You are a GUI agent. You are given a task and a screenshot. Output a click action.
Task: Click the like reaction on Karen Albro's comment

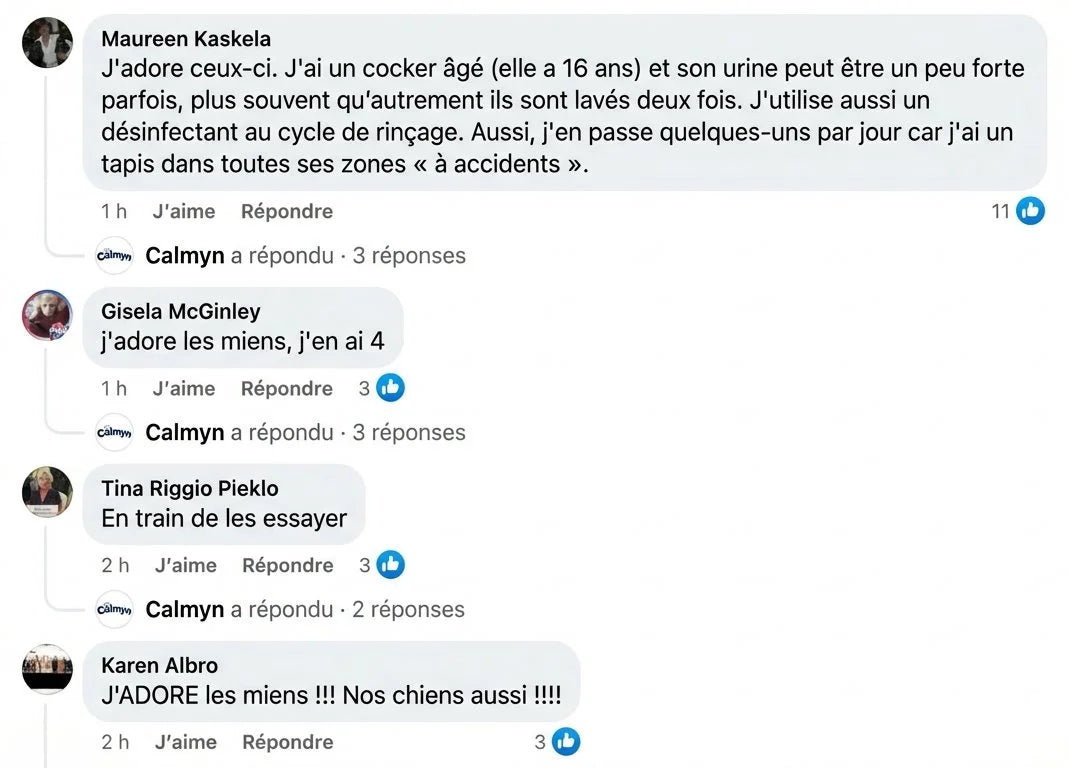pos(566,742)
